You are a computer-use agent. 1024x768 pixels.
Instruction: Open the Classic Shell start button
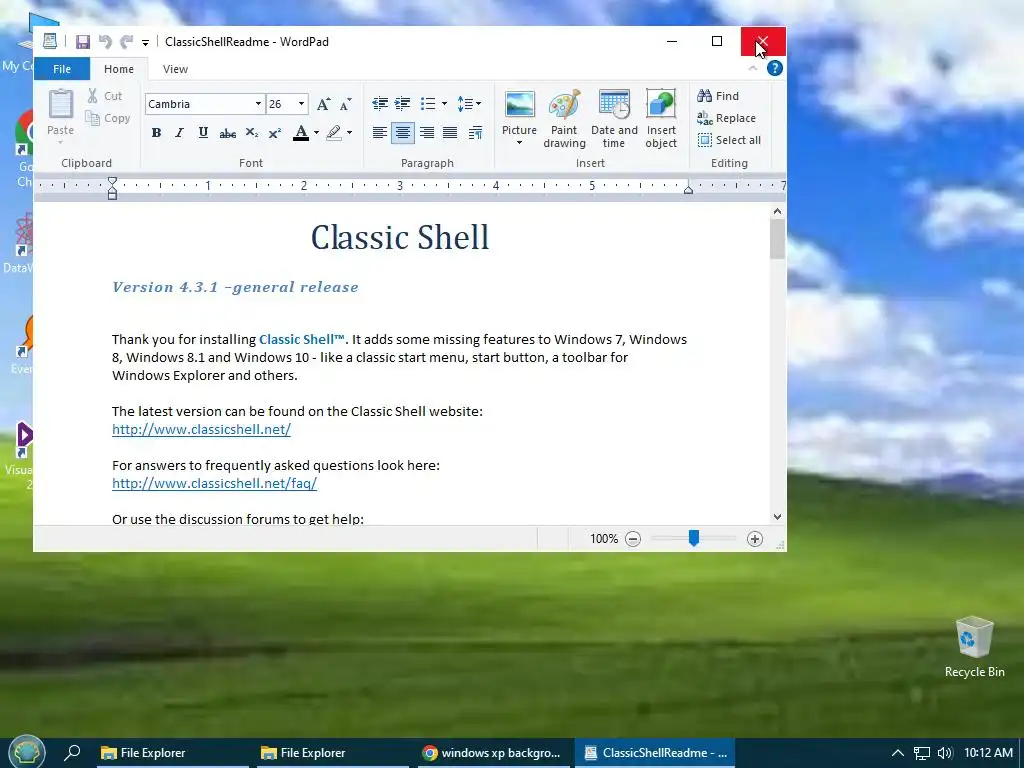pyautogui.click(x=26, y=752)
